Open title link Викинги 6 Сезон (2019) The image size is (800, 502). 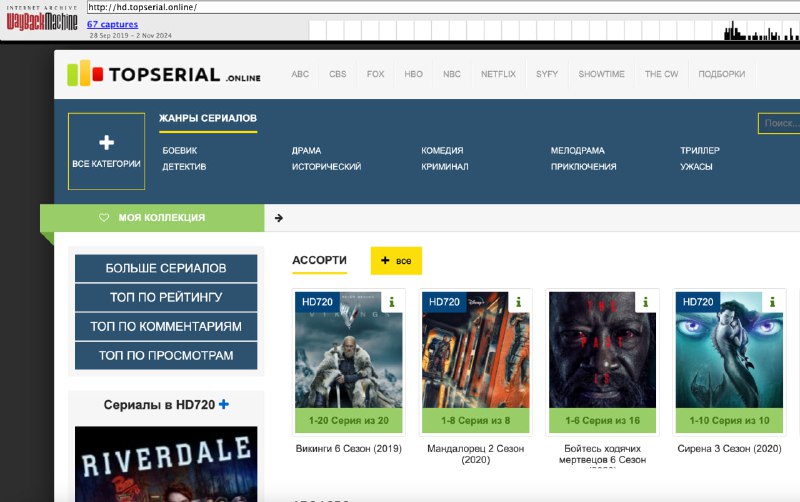click(x=349, y=448)
